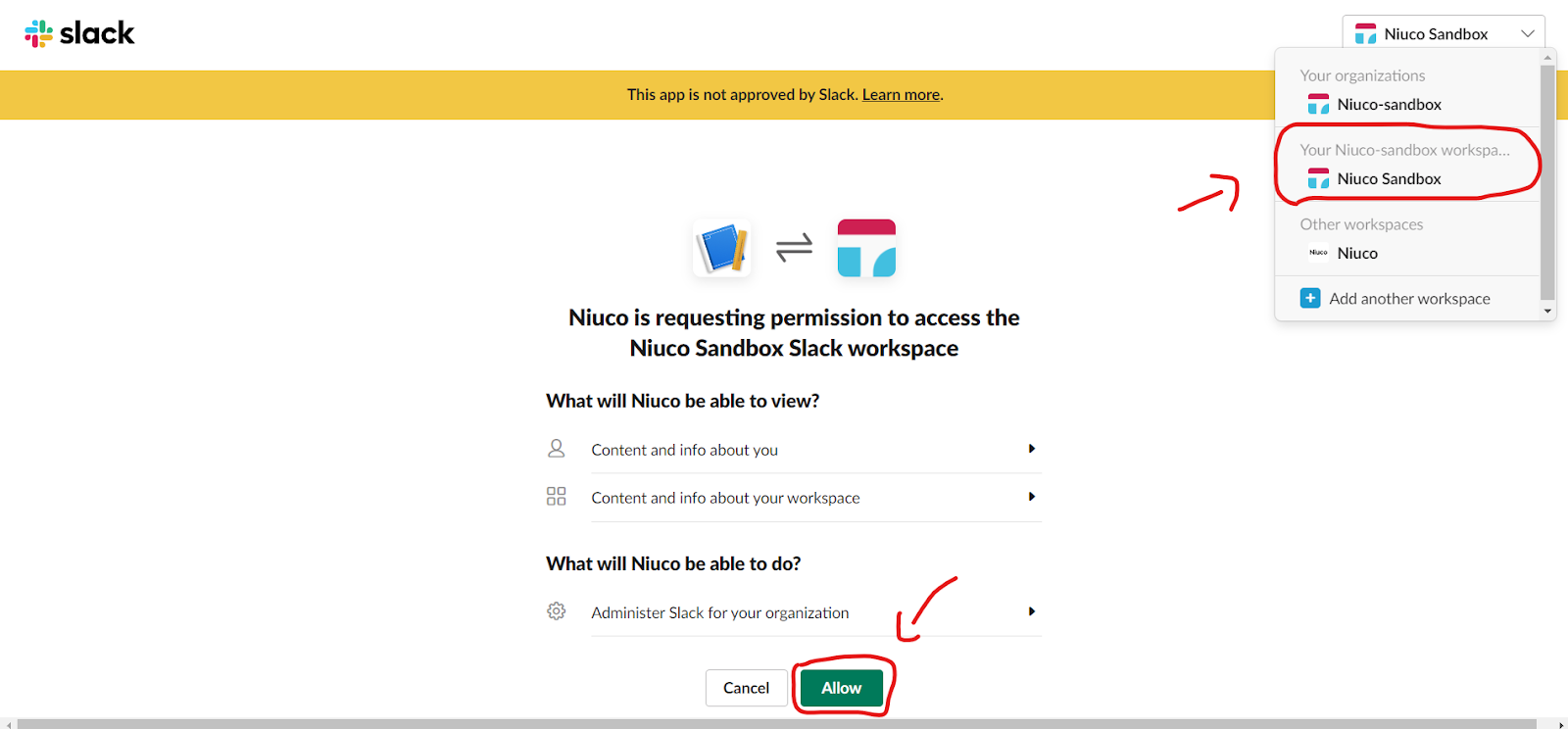Screen dimensions: 1568x729
Task: Open the Learn more link
Action: pyautogui.click(x=901, y=95)
